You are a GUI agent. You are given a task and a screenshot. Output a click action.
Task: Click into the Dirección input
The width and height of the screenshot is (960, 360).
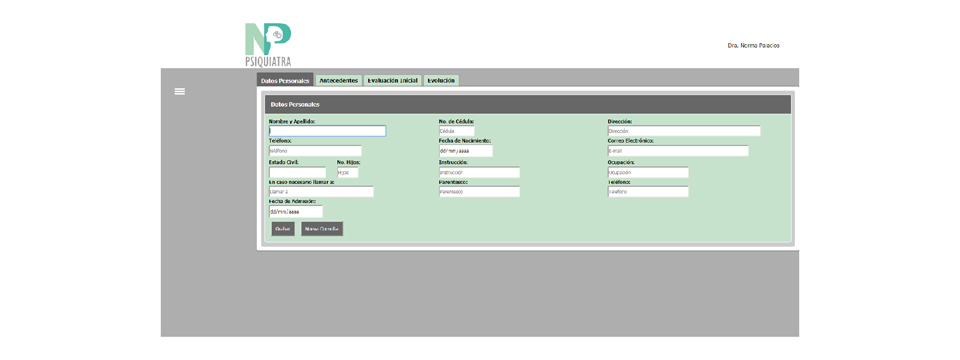pos(684,131)
